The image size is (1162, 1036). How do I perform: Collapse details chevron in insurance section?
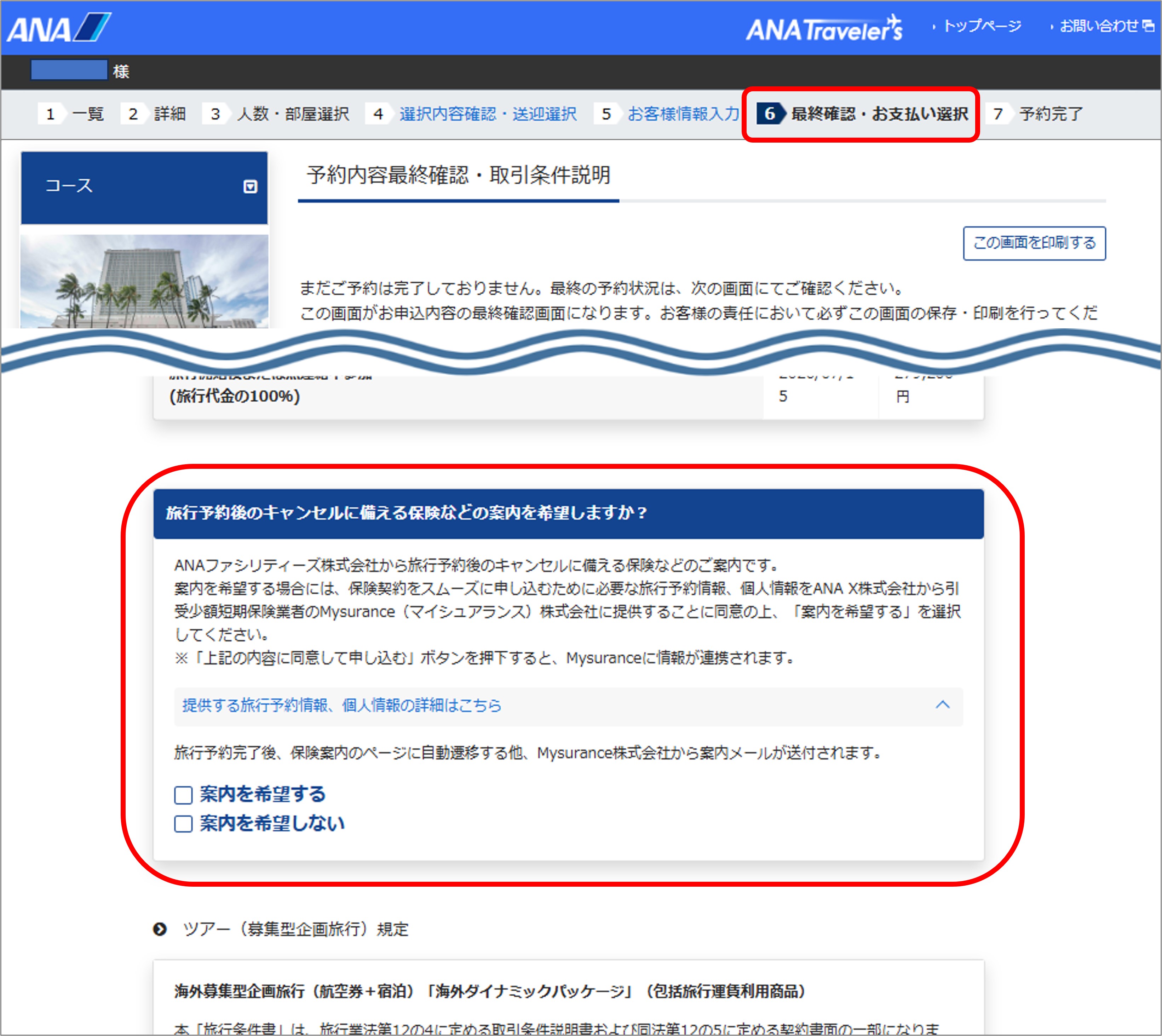(942, 705)
